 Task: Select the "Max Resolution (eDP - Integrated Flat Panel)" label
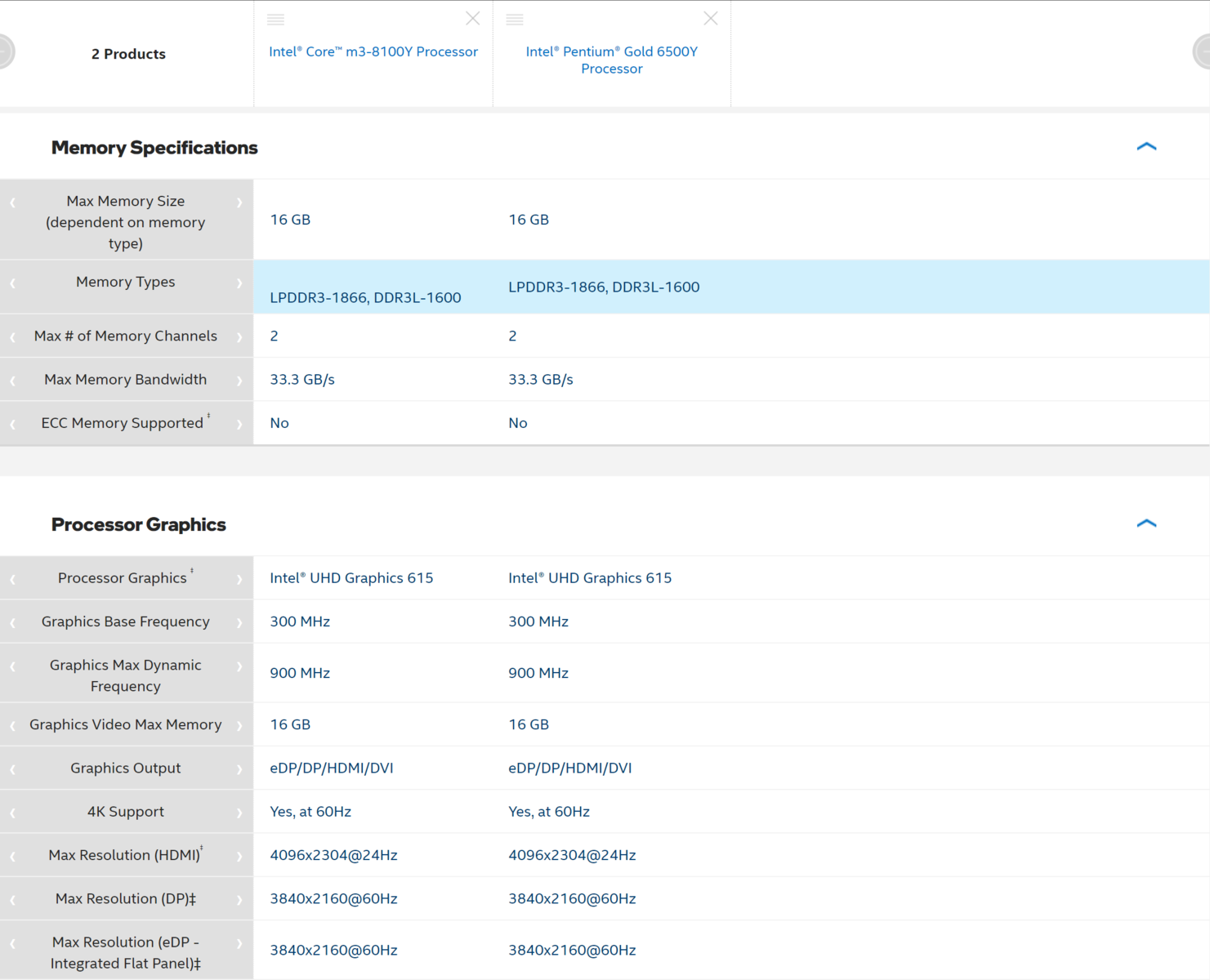coord(126,952)
